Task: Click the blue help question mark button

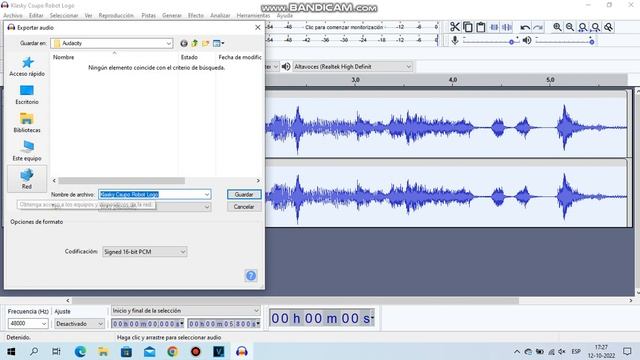Action: pyautogui.click(x=251, y=276)
